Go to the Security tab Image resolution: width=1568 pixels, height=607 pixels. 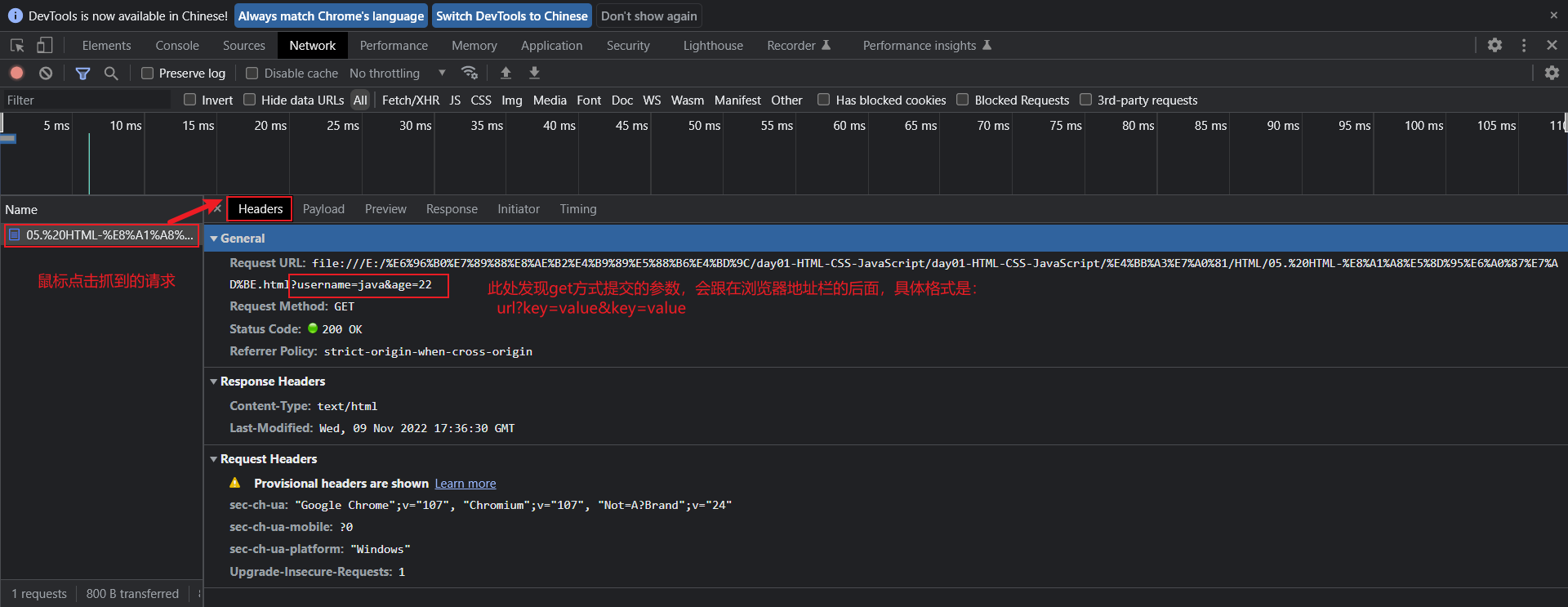(628, 46)
